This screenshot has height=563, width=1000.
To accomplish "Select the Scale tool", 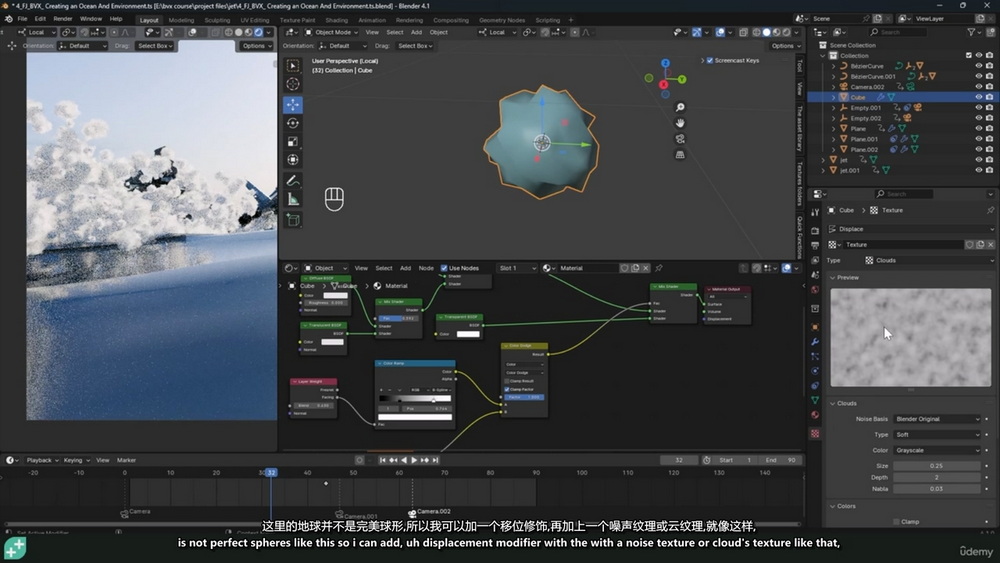I will click(x=293, y=142).
